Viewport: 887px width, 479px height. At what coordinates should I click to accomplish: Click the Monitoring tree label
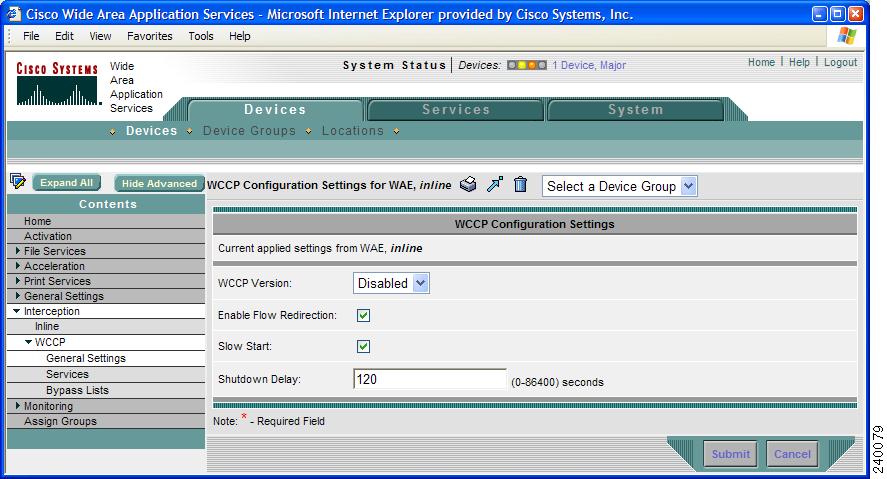tap(48, 406)
